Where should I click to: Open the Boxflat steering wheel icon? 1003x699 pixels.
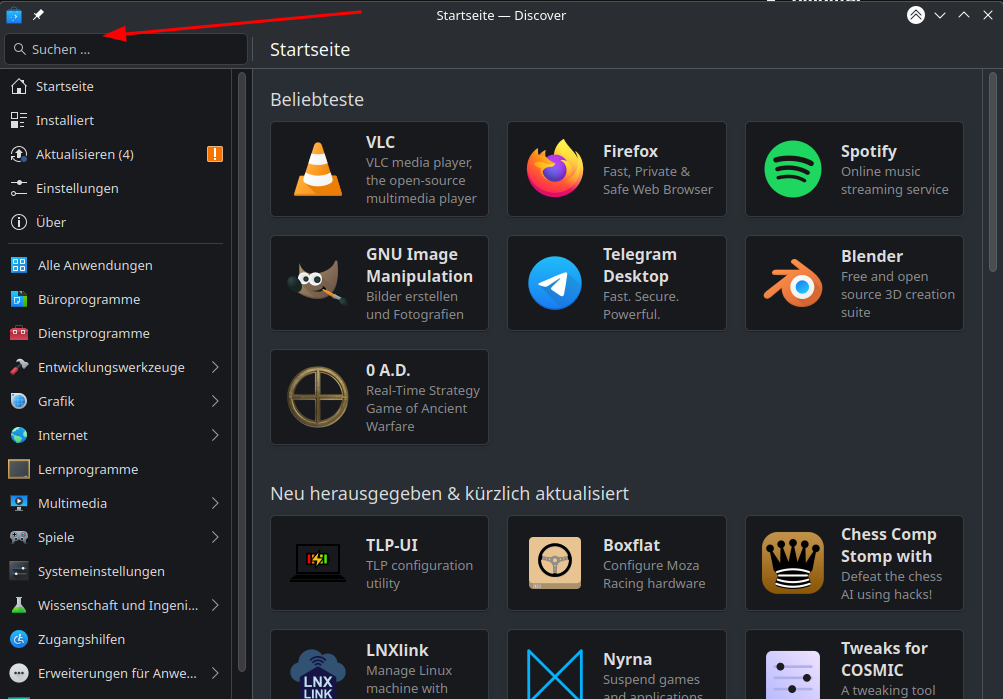555,563
